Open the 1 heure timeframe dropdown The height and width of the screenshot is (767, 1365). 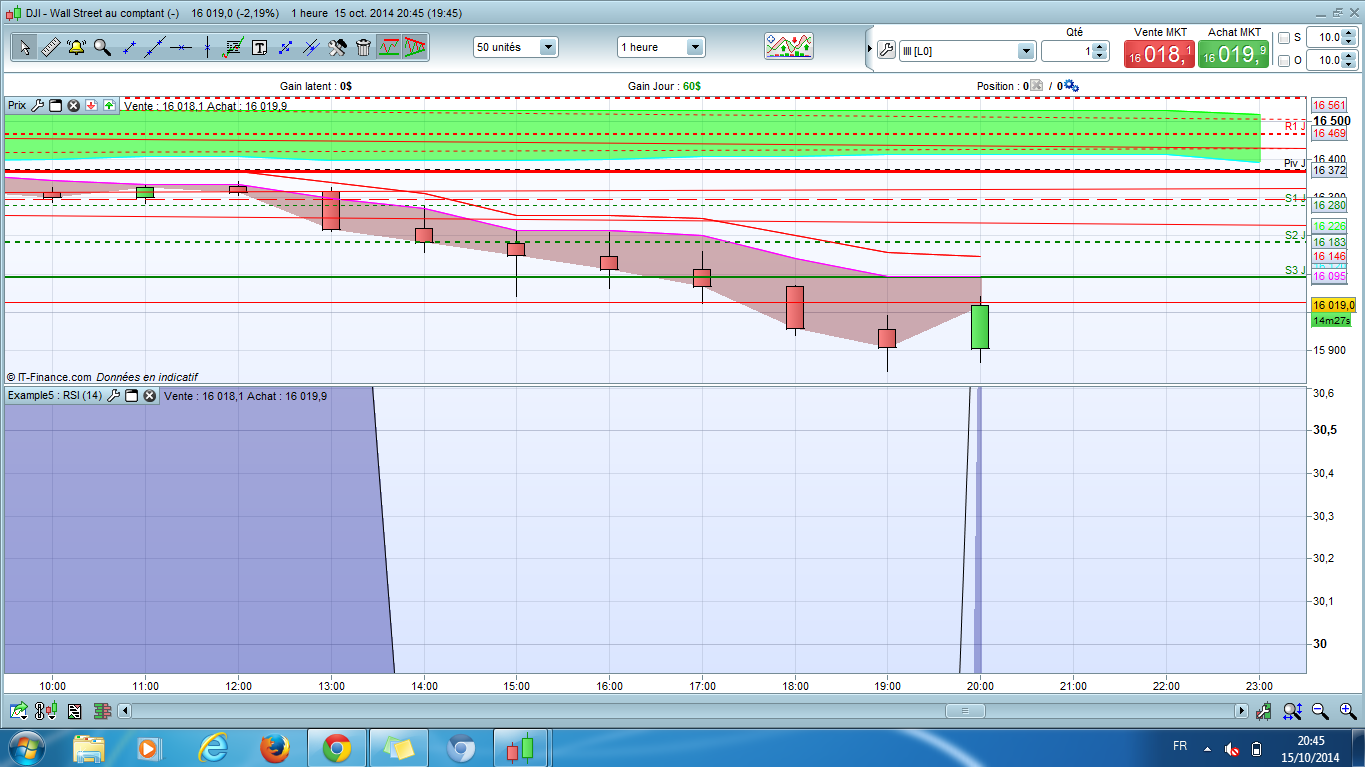(661, 47)
